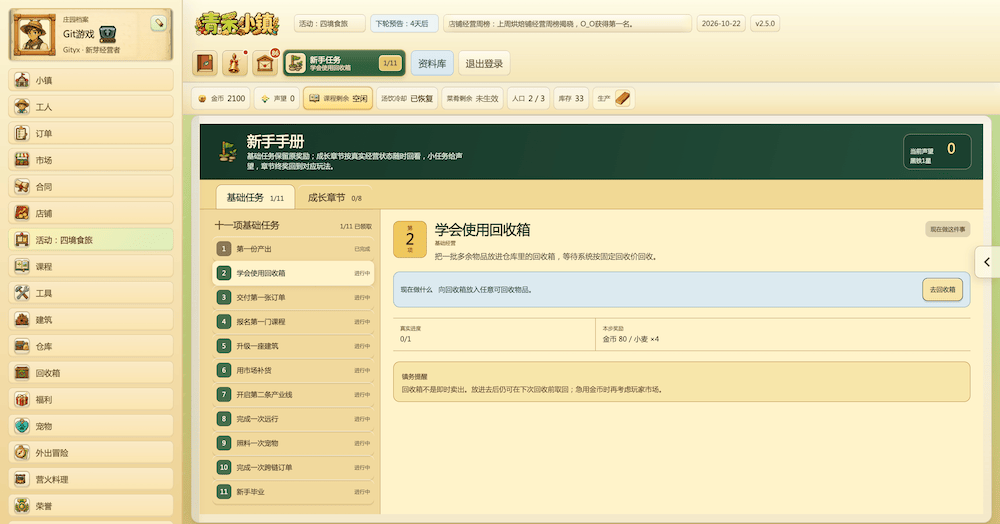Click the date 2026-10-22 label

[x=721, y=24]
